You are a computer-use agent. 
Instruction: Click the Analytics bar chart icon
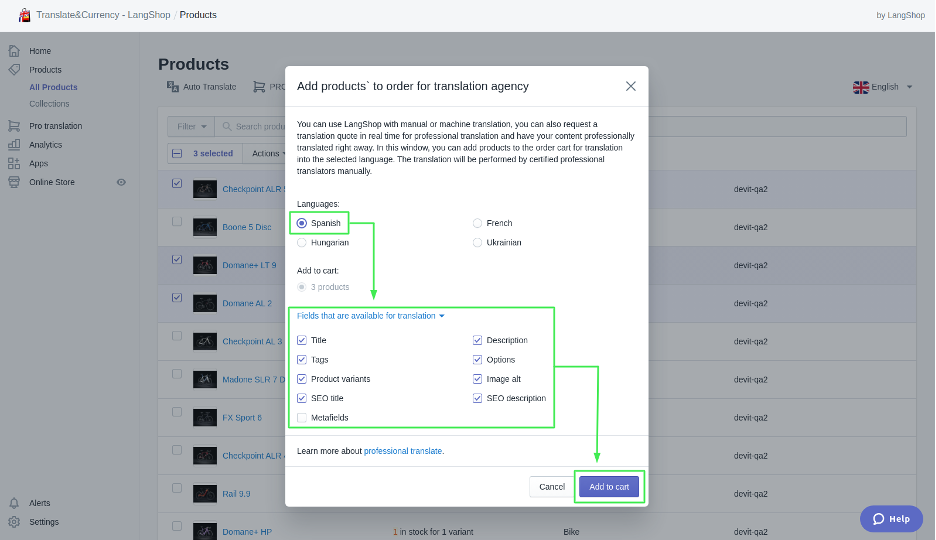click(x=14, y=144)
